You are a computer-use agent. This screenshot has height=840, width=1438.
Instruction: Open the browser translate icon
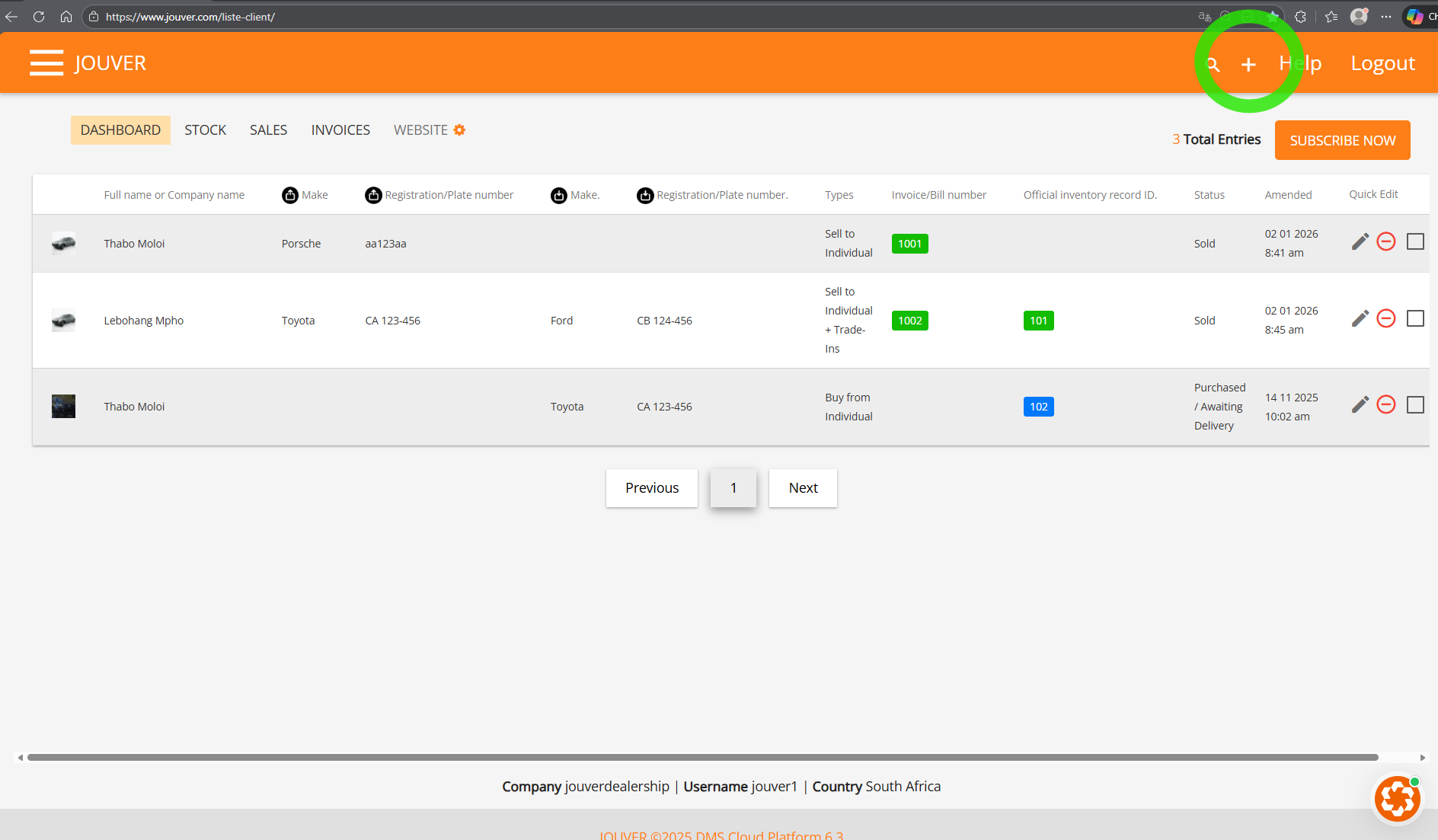click(x=1204, y=17)
